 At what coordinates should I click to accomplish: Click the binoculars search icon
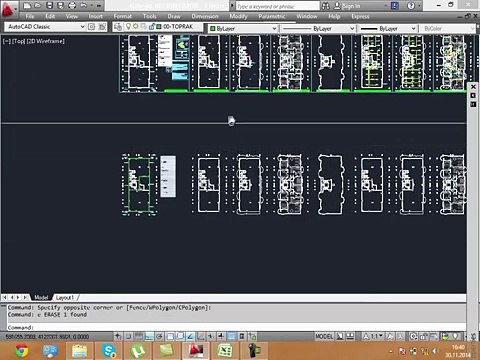tap(326, 6)
